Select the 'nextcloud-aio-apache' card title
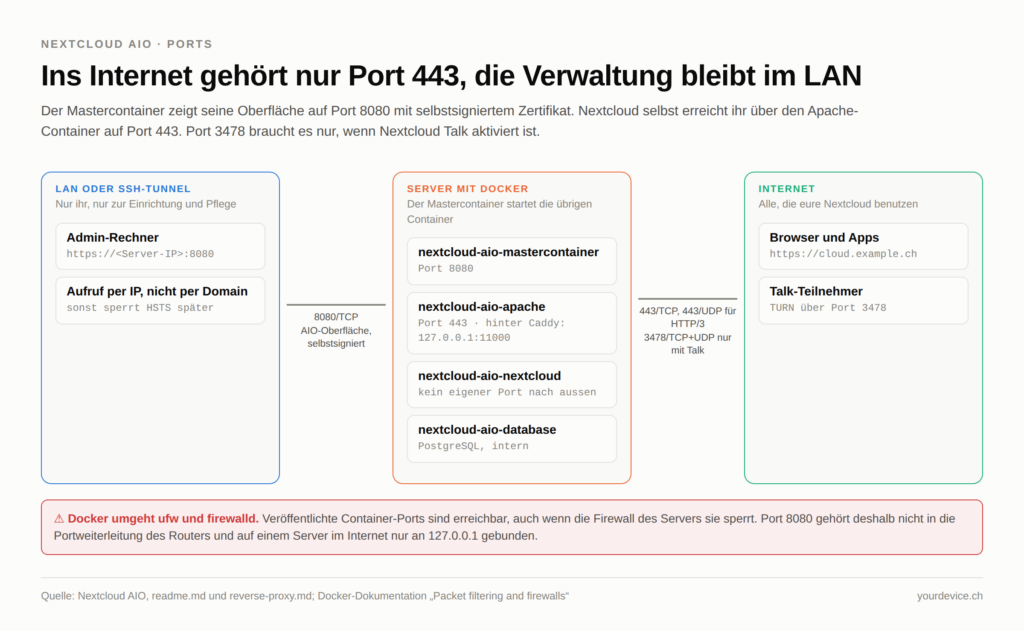 (x=481, y=306)
